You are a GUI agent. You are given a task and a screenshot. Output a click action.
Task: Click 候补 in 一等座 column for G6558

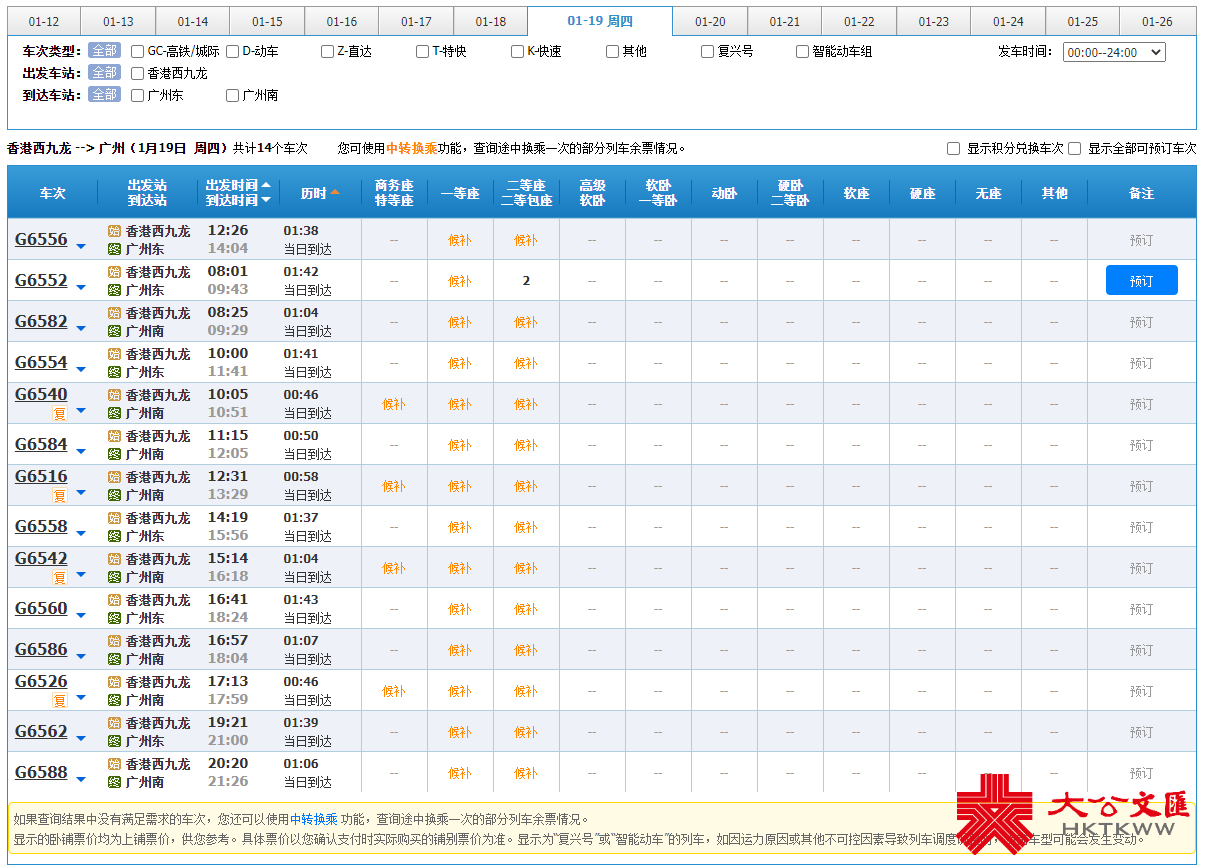coord(459,527)
